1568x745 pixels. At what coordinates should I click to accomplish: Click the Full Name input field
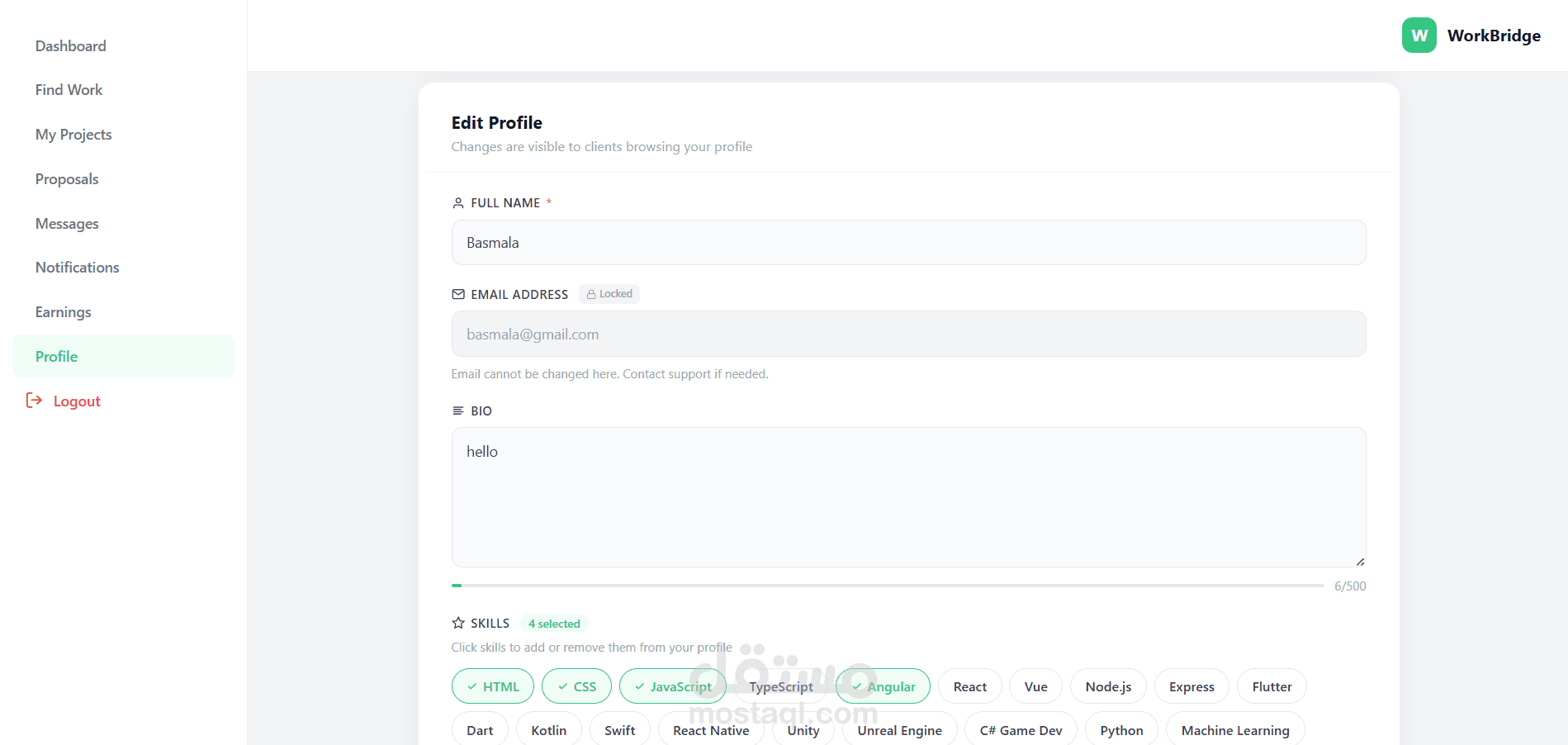coord(908,243)
